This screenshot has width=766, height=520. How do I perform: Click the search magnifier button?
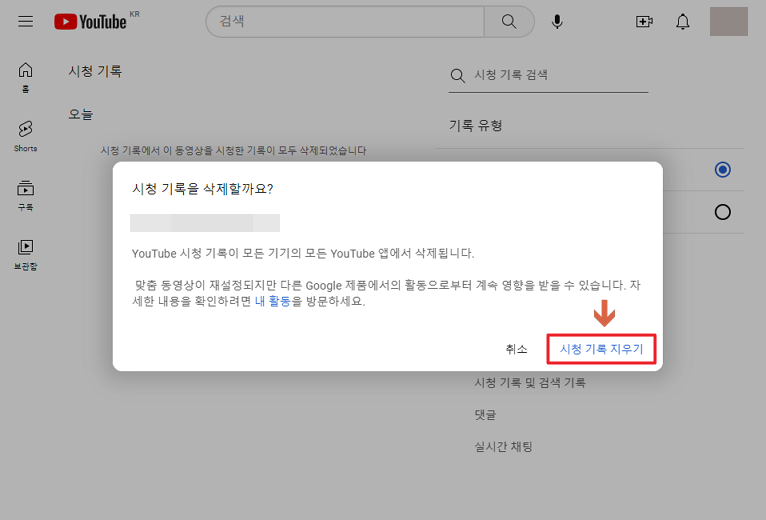click(x=509, y=22)
